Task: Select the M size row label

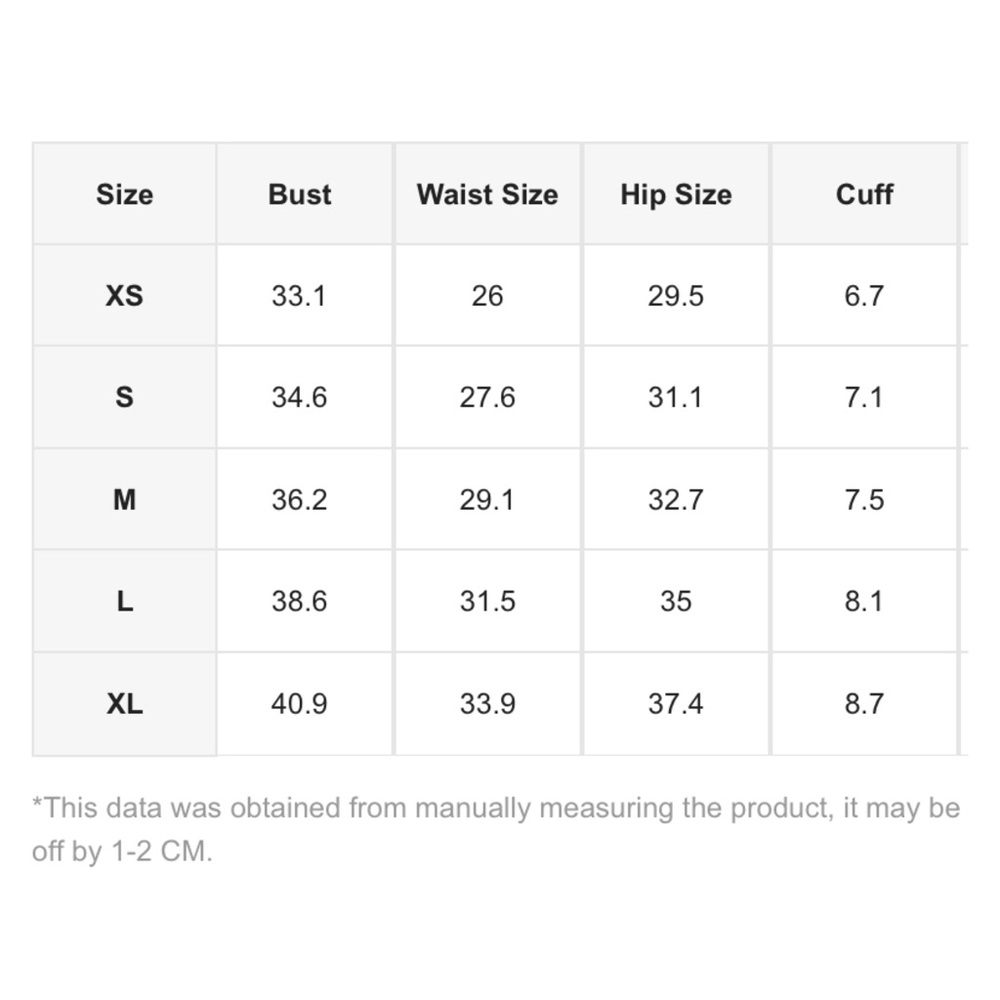Action: tap(124, 499)
